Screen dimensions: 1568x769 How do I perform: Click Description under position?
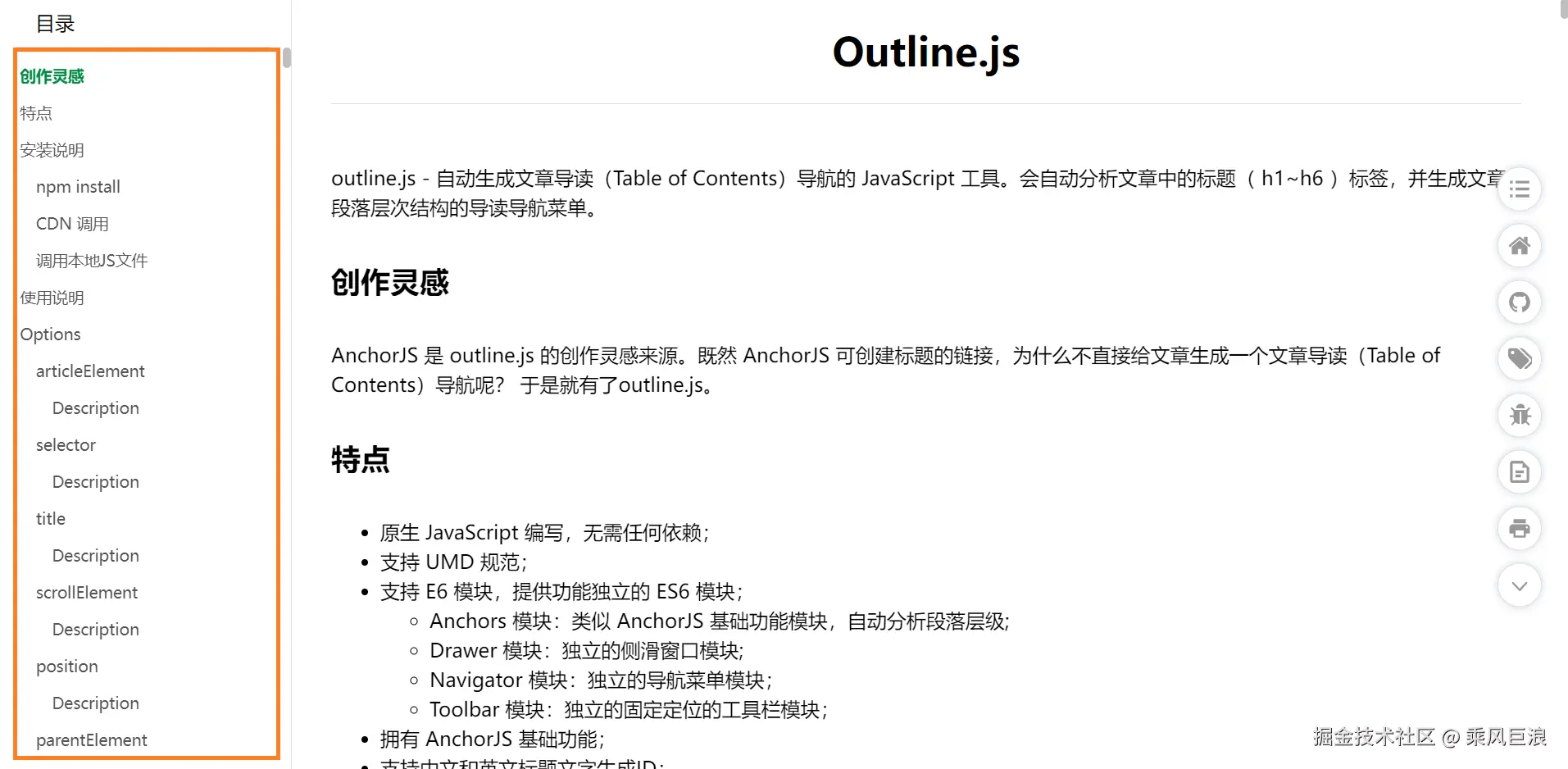96,703
